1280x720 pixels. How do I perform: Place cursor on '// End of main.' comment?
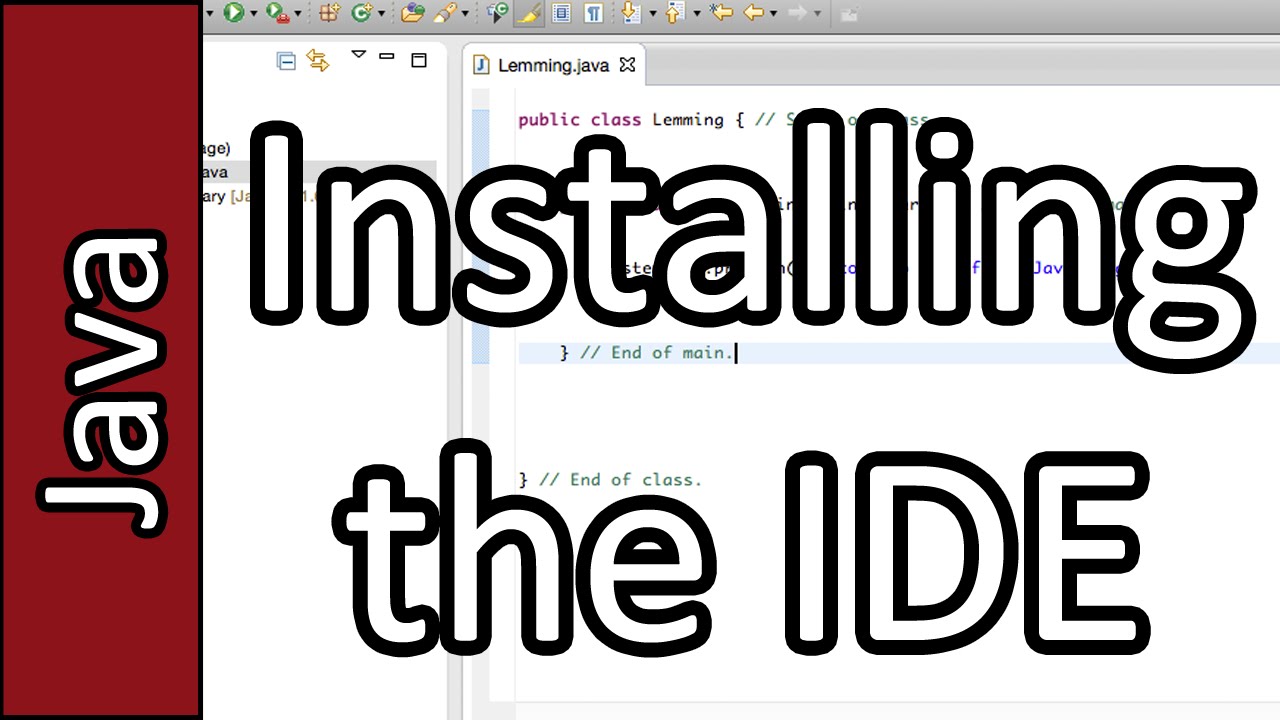pos(658,353)
